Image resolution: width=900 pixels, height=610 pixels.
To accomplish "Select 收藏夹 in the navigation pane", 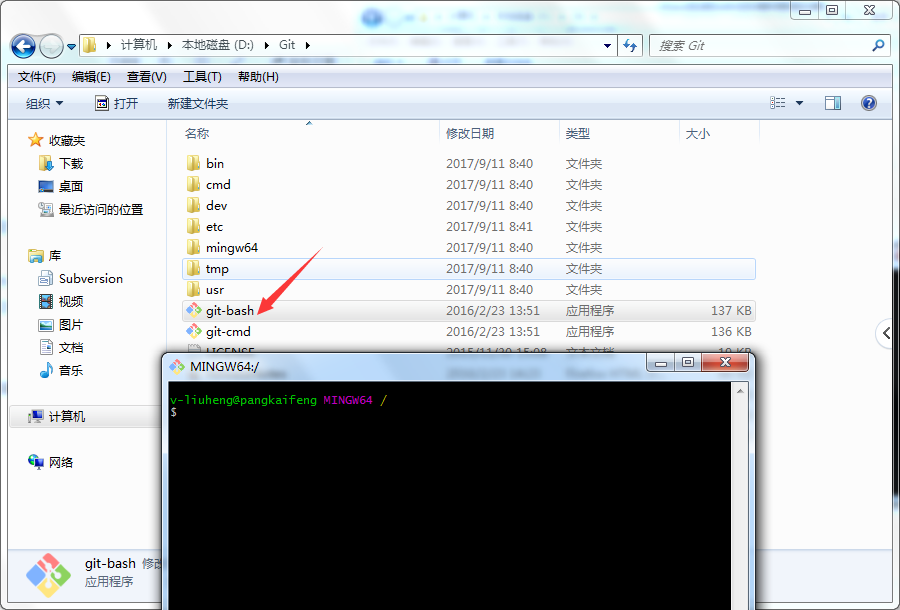I will (x=56, y=141).
